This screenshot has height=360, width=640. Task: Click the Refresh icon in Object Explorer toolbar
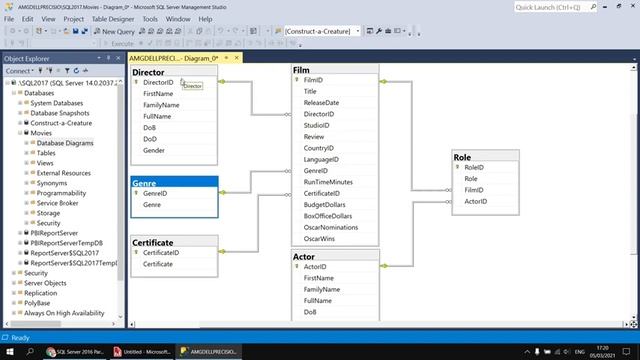pyautogui.click(x=76, y=71)
